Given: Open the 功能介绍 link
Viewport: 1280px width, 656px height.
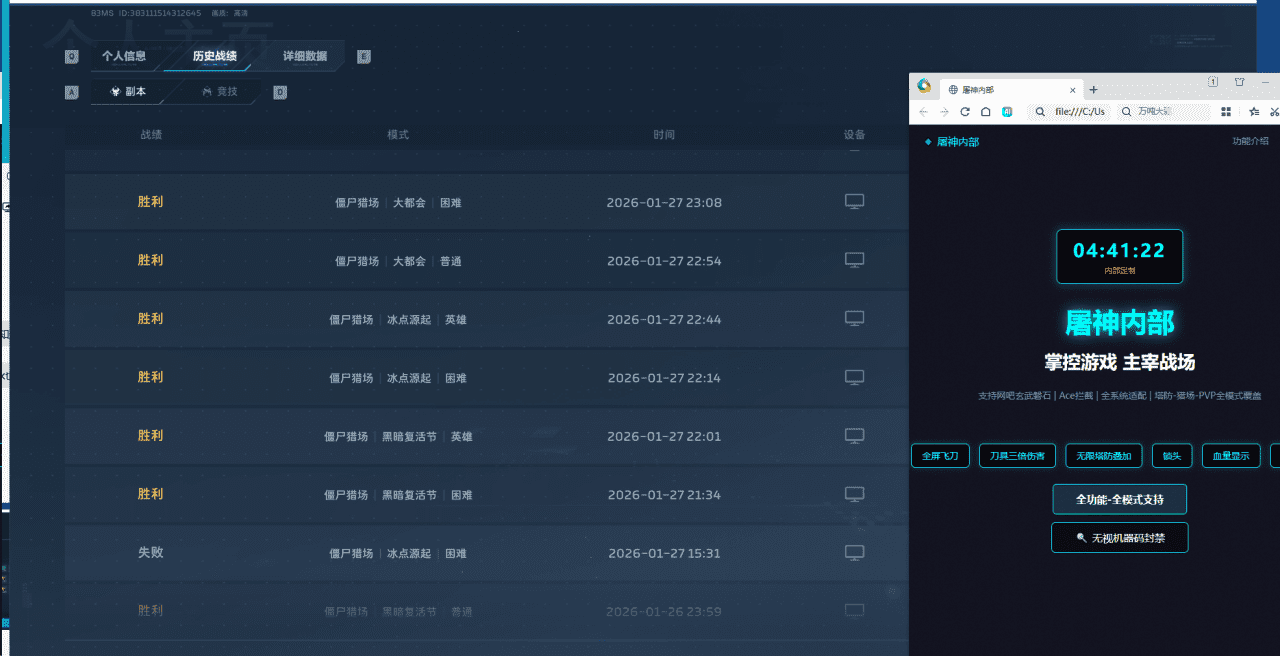Looking at the screenshot, I should pos(1249,141).
